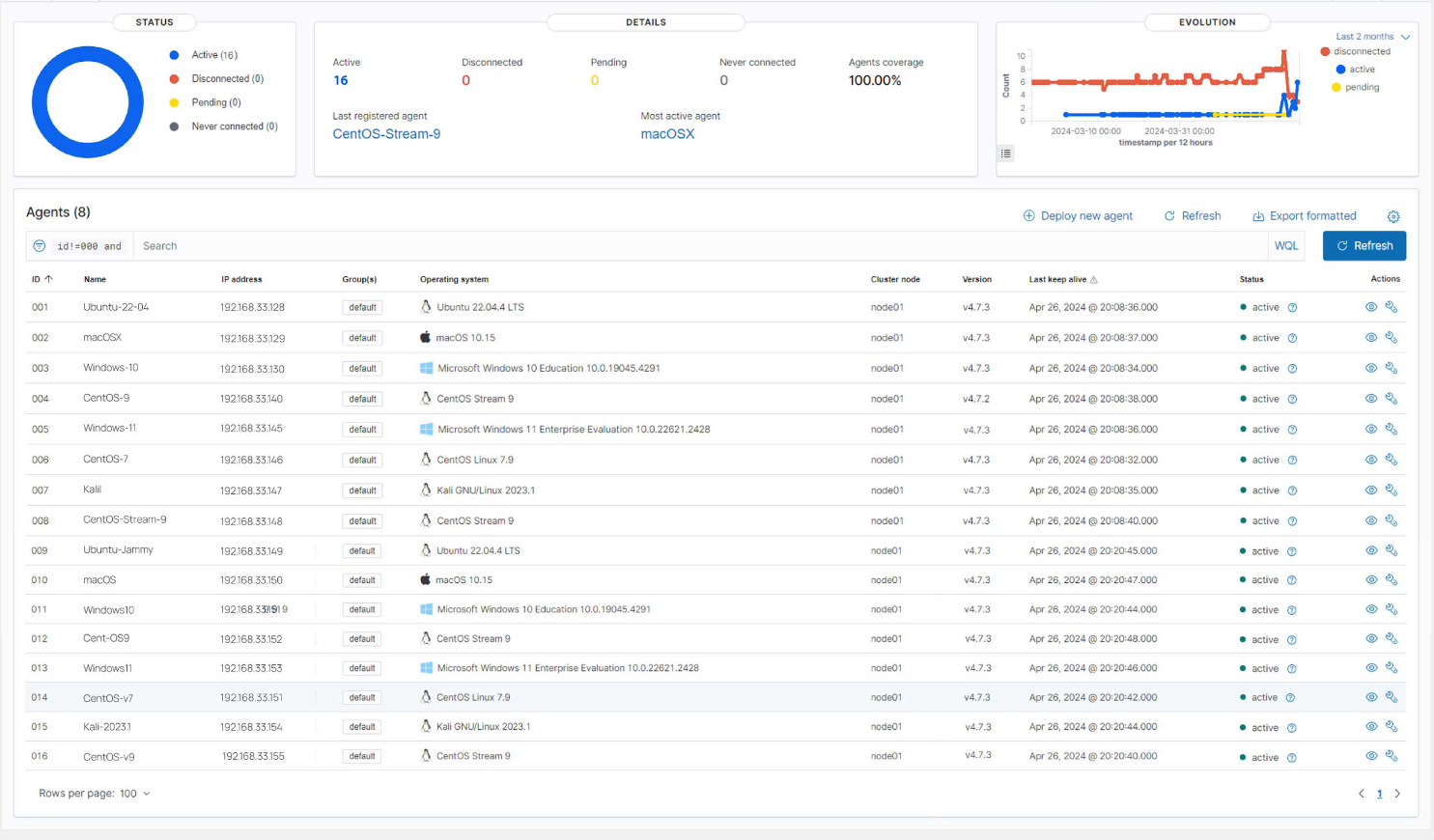Toggle Pending (0) legend entry in Status
Image resolution: width=1434 pixels, height=840 pixels.
tap(206, 102)
